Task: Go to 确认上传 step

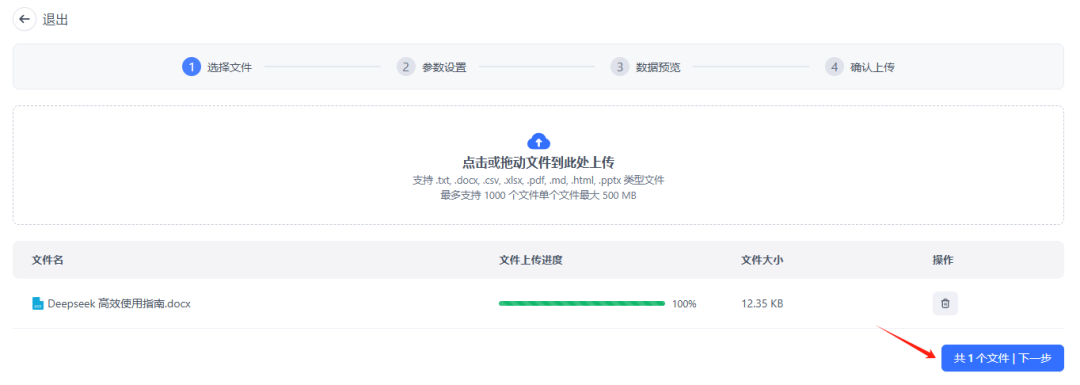Action: click(873, 67)
